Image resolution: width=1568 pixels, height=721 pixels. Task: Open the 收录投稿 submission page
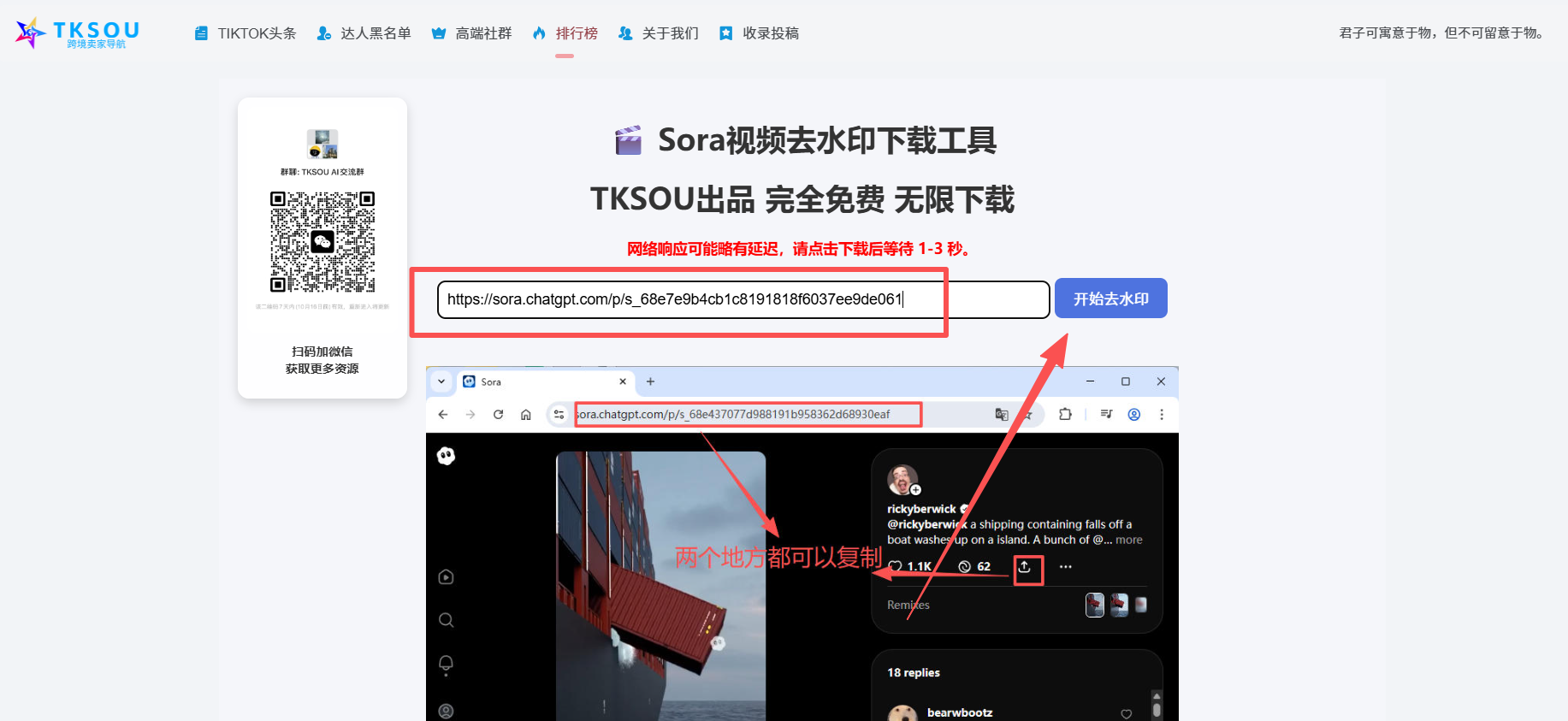click(759, 33)
